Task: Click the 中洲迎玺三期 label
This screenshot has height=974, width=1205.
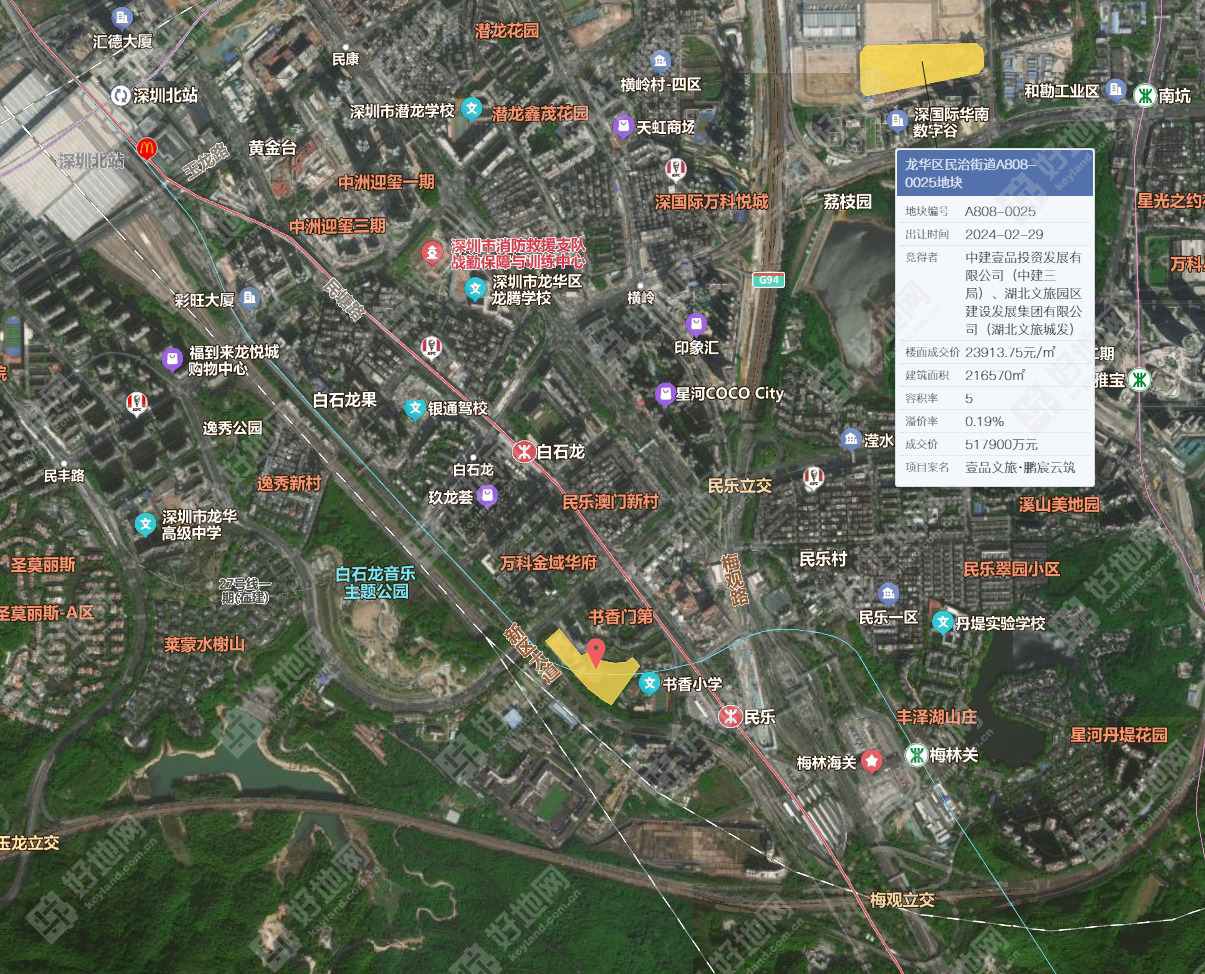Action: 337,226
